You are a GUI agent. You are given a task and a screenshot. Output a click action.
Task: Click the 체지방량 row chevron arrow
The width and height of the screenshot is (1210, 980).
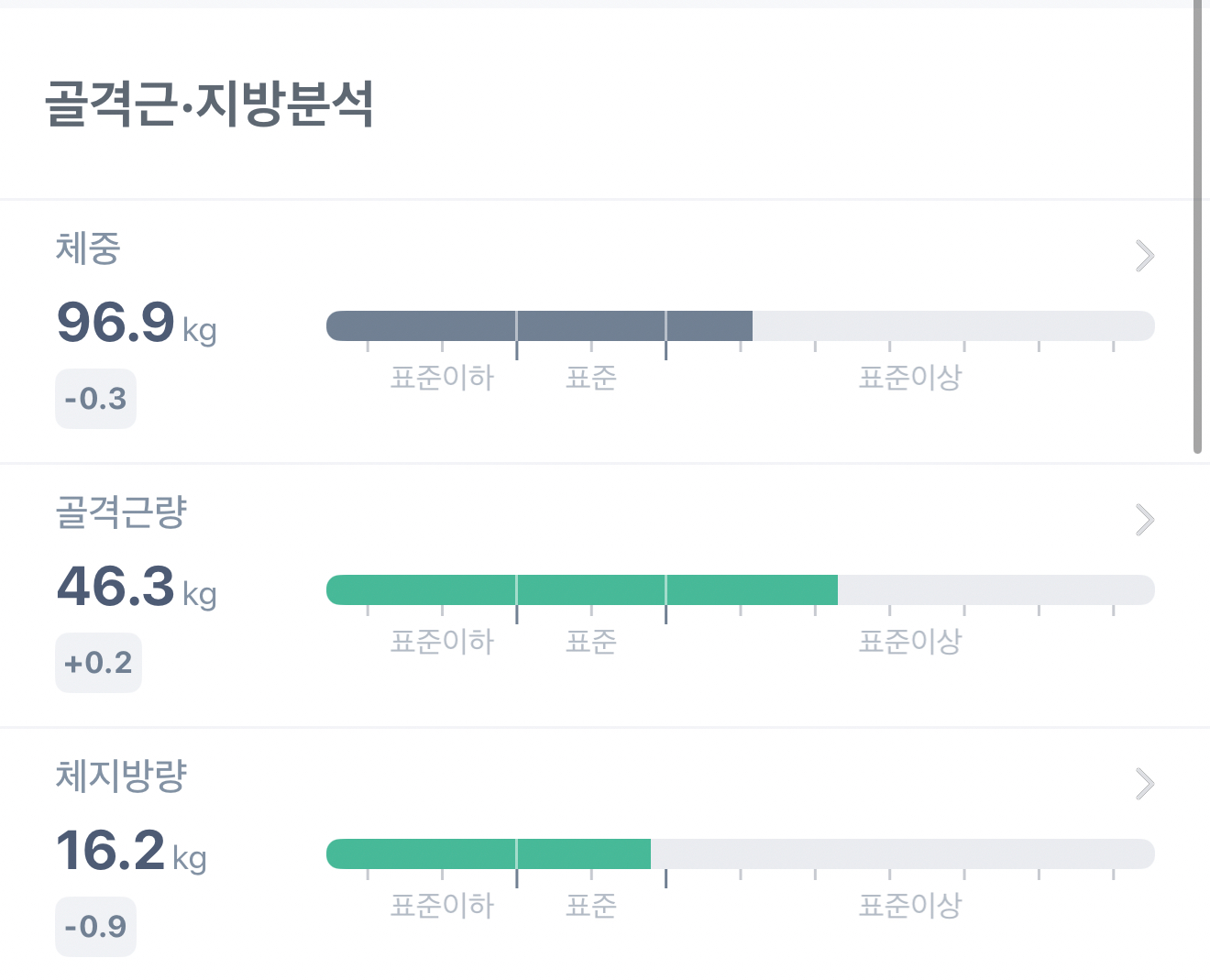(x=1144, y=784)
